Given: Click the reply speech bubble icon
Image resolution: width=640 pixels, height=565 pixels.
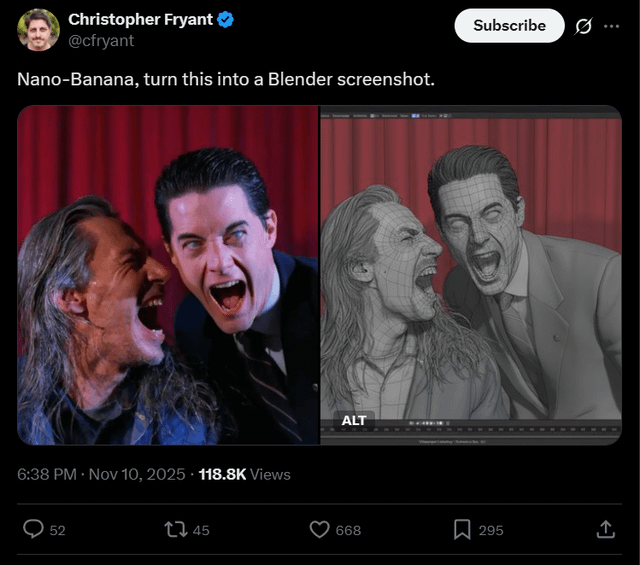Looking at the screenshot, I should click(x=33, y=529).
